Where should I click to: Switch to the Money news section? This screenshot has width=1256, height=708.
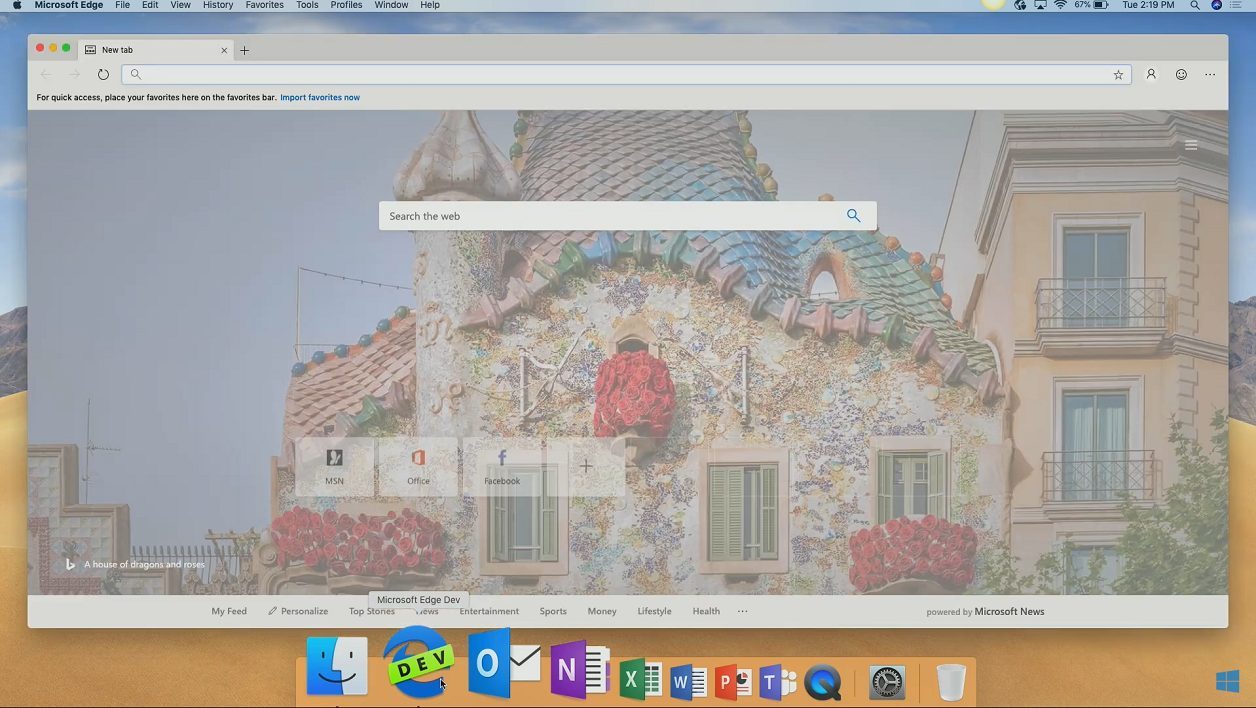602,611
